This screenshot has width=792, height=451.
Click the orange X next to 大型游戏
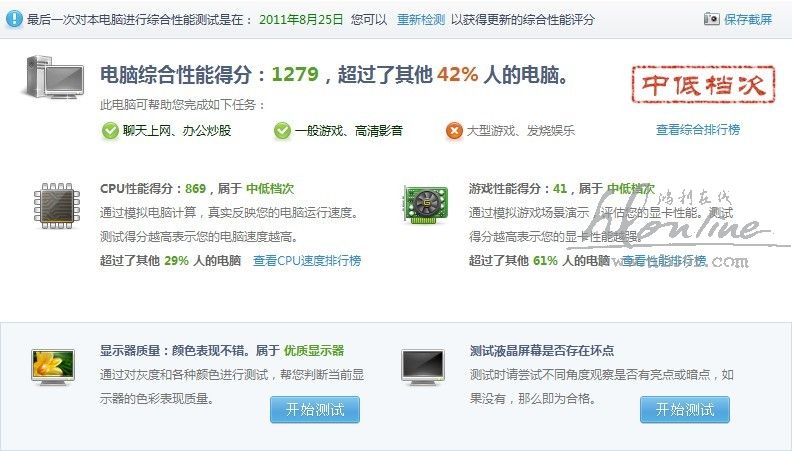[x=454, y=131]
